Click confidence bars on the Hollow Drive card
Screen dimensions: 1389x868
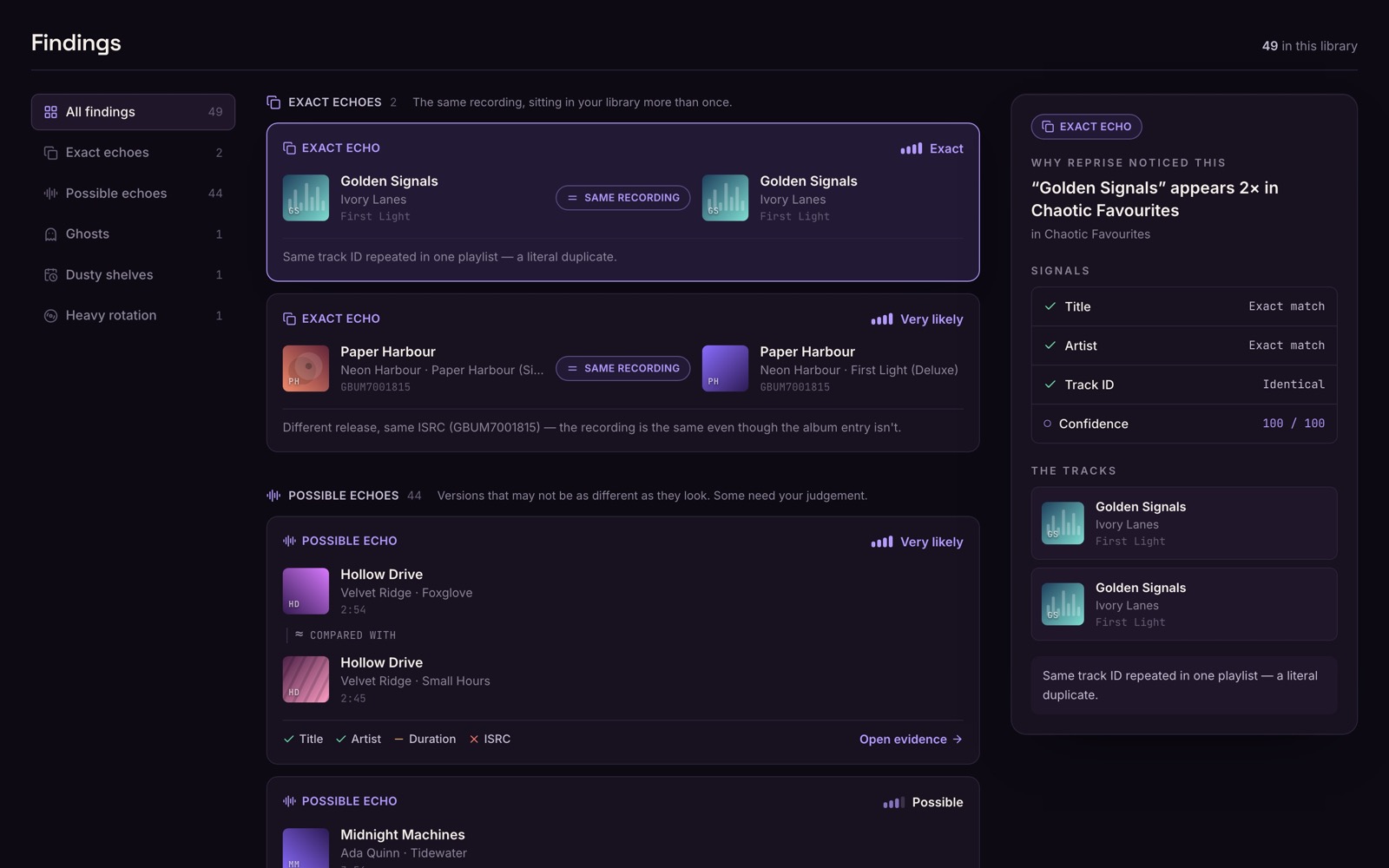(x=882, y=542)
